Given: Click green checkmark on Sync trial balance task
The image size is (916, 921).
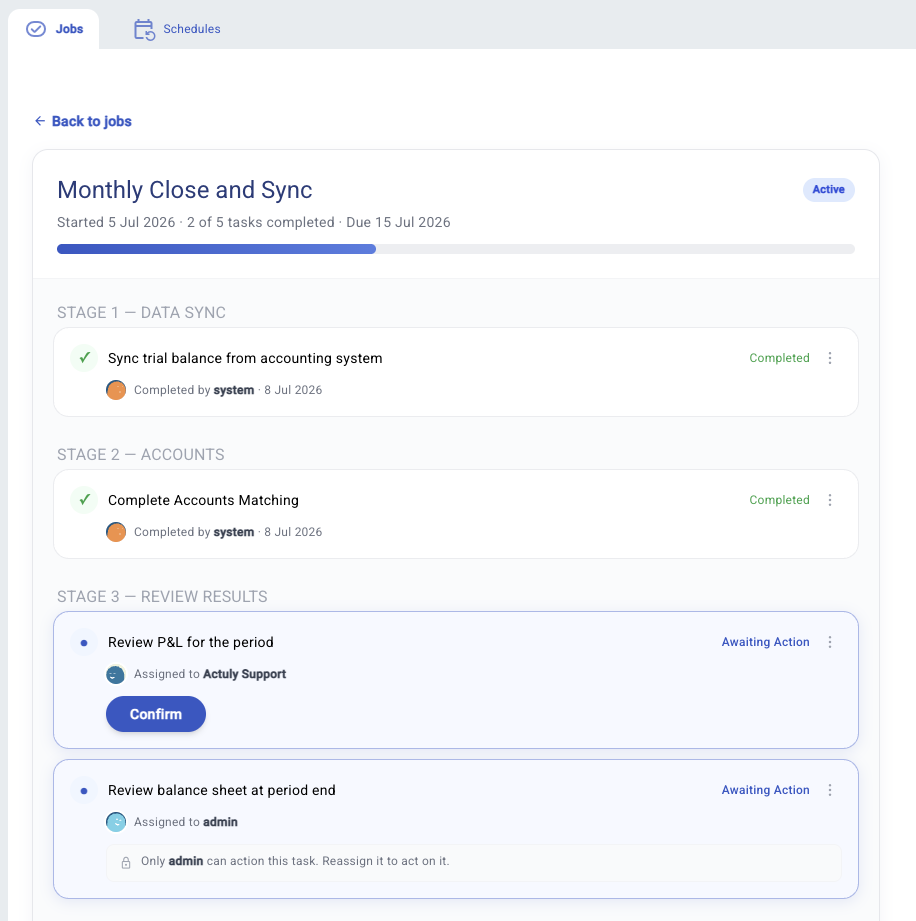Looking at the screenshot, I should click(x=84, y=358).
